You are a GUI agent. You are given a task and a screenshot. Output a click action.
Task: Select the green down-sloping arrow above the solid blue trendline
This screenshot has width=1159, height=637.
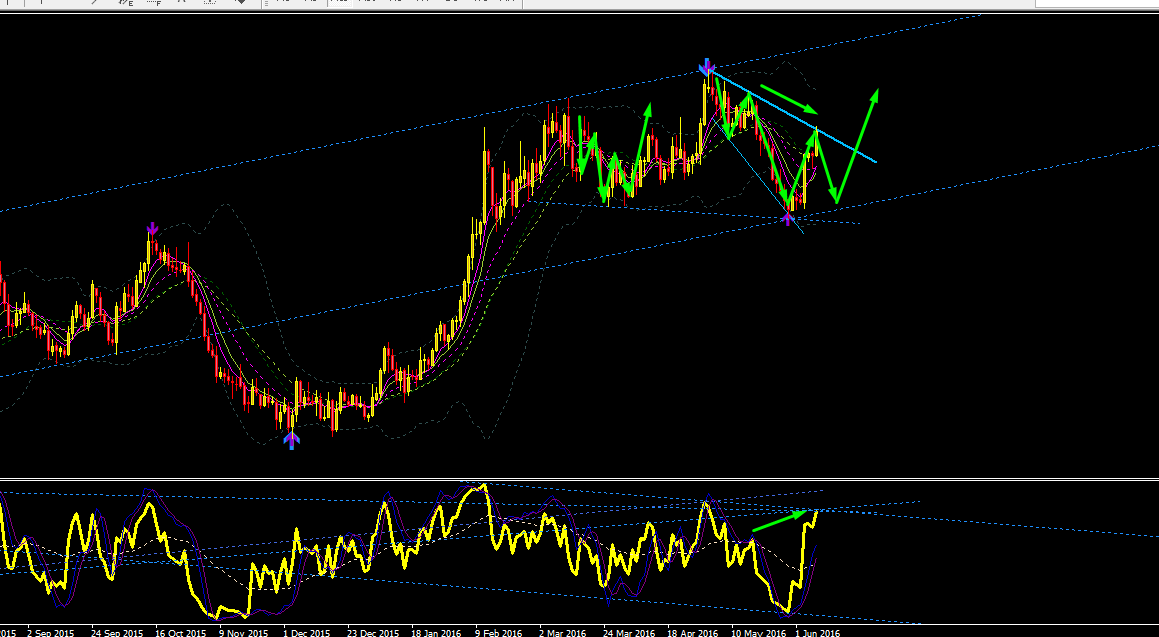point(789,100)
